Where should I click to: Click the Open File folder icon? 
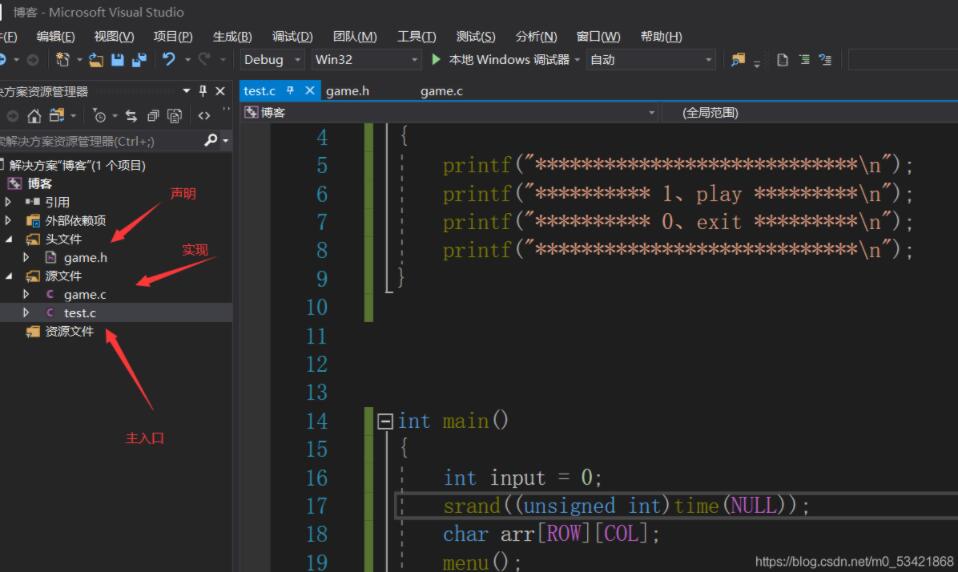(96, 60)
